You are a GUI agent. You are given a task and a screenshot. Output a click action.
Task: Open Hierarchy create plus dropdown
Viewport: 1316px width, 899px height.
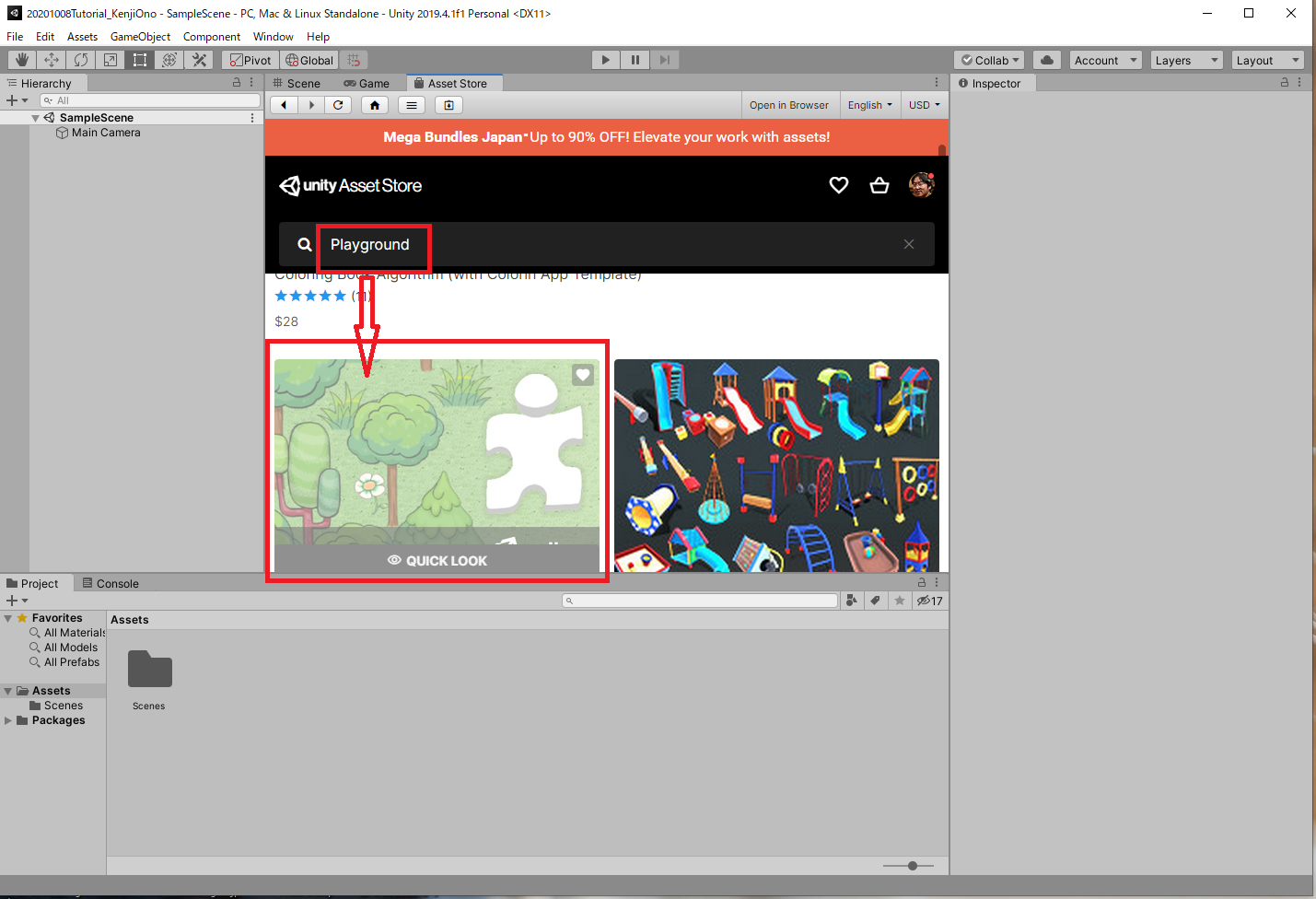tap(17, 100)
